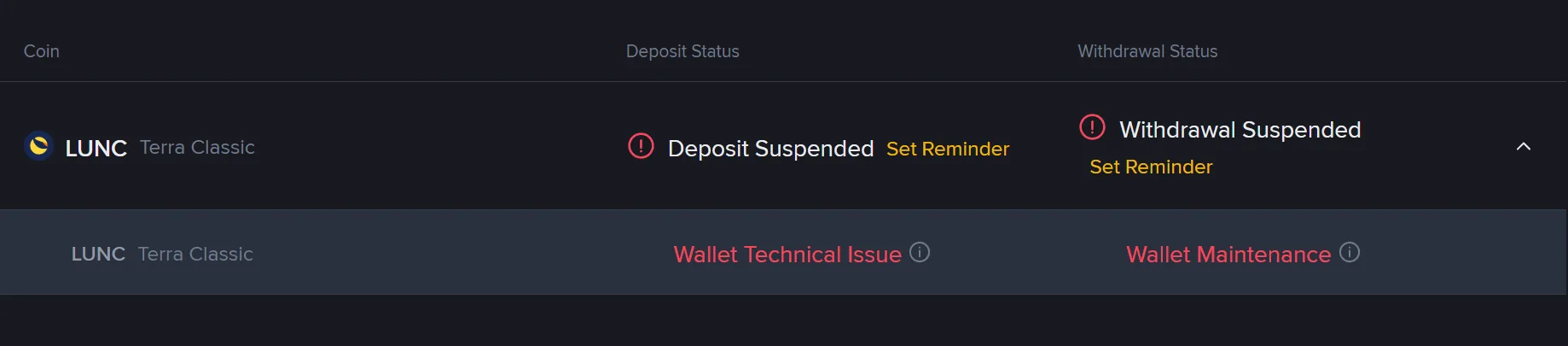Click the Wallet Maintenance label

click(1228, 255)
